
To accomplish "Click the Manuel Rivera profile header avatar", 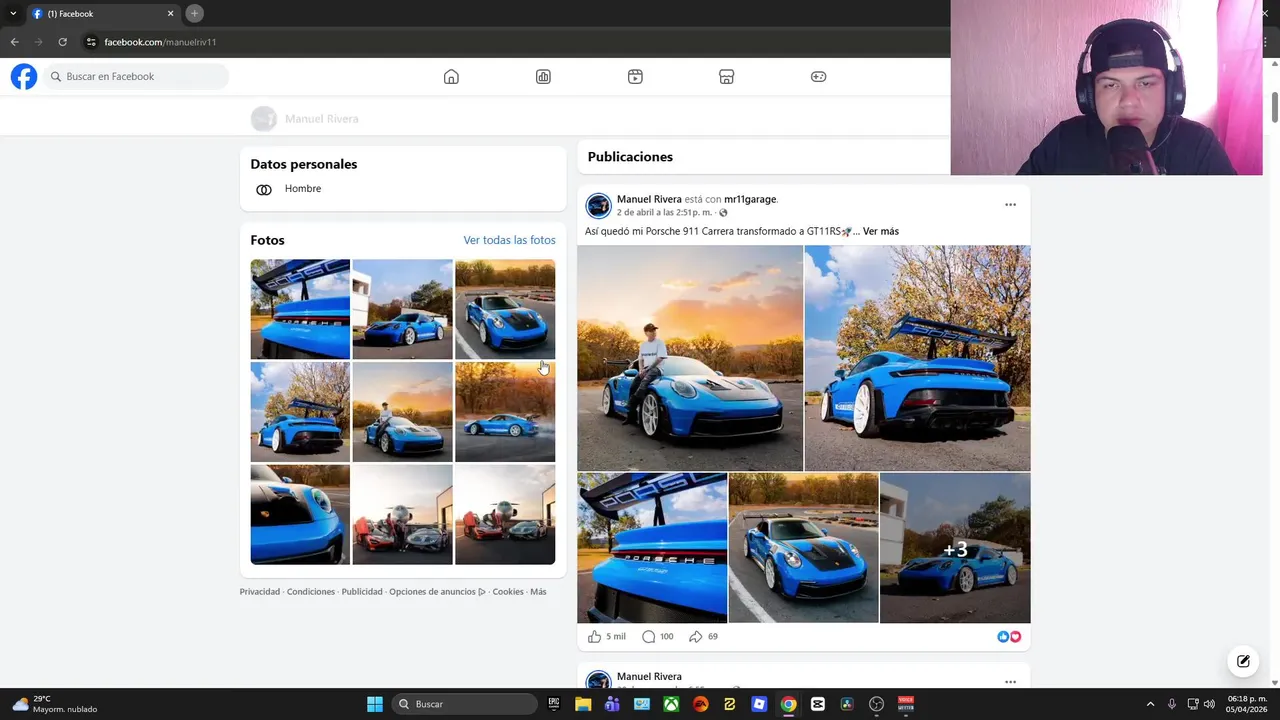I will click(263, 119).
